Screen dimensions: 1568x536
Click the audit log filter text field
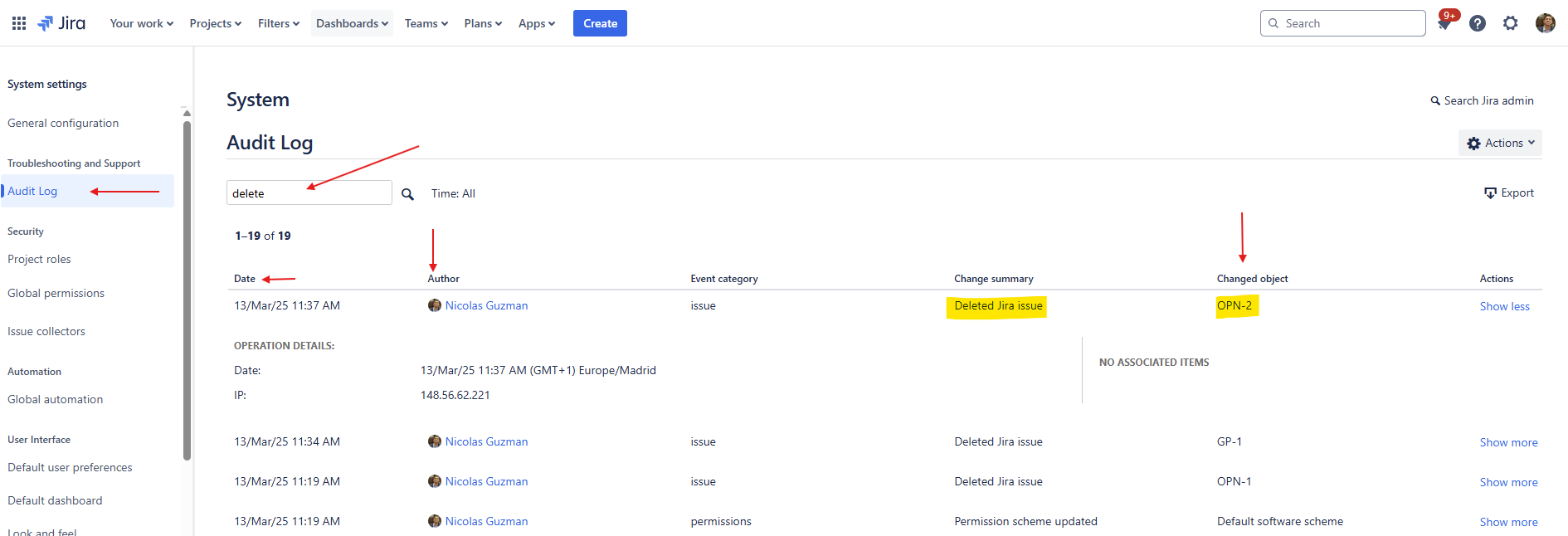309,192
